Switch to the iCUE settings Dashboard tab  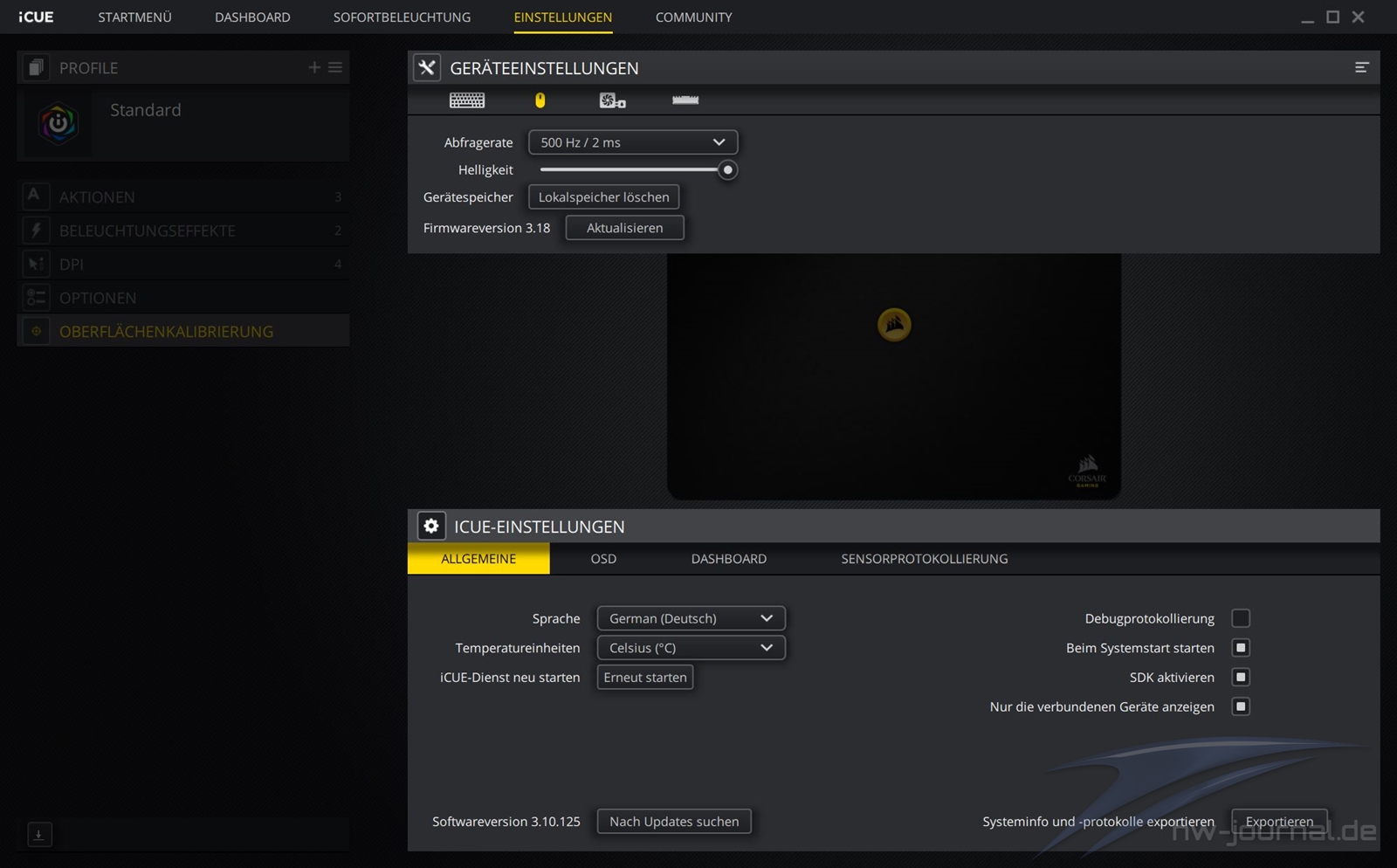729,559
